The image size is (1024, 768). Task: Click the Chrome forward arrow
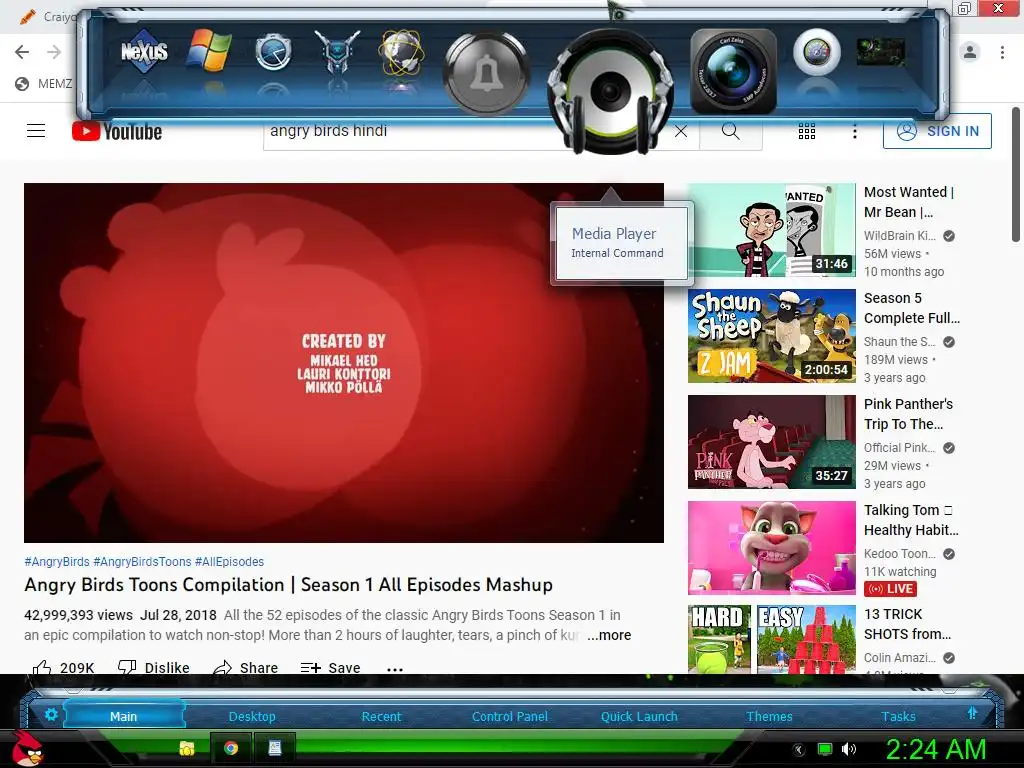pyautogui.click(x=54, y=52)
